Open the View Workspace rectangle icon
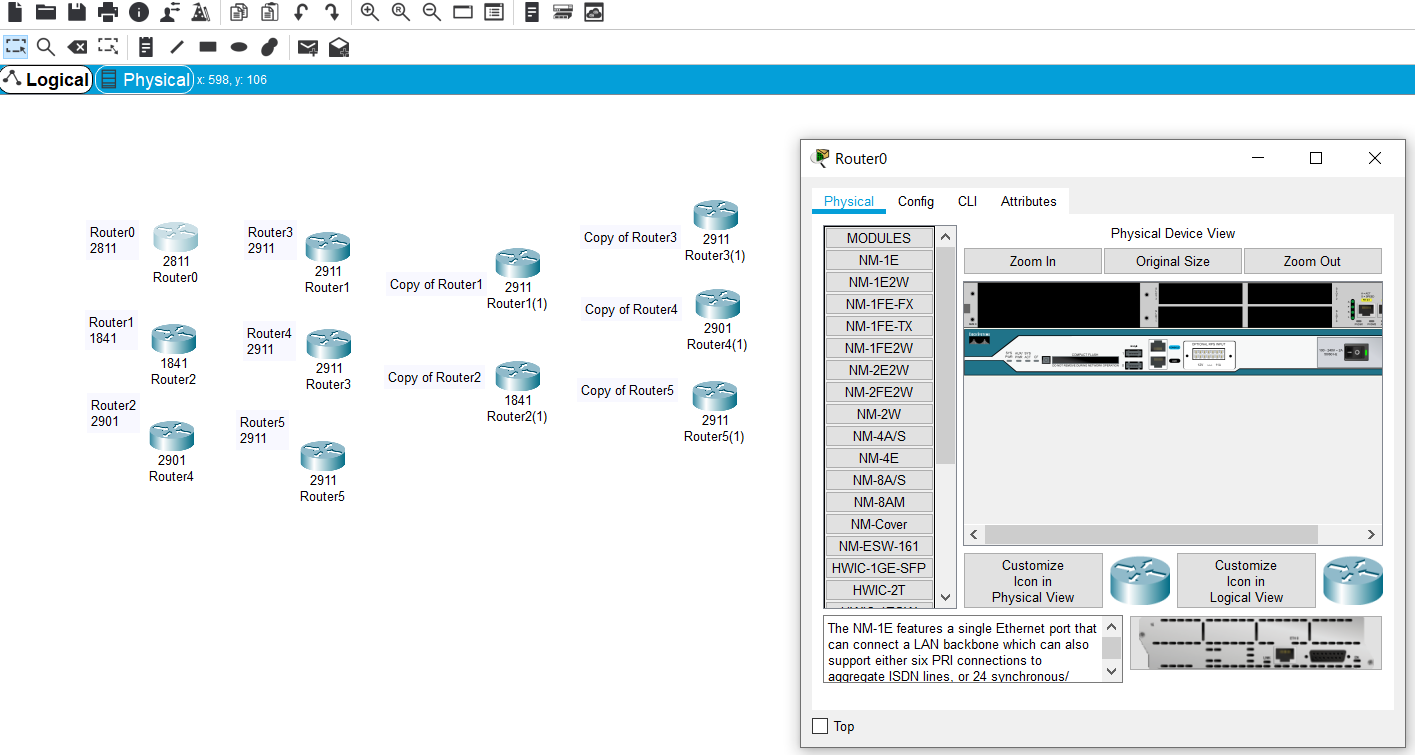 tap(463, 12)
